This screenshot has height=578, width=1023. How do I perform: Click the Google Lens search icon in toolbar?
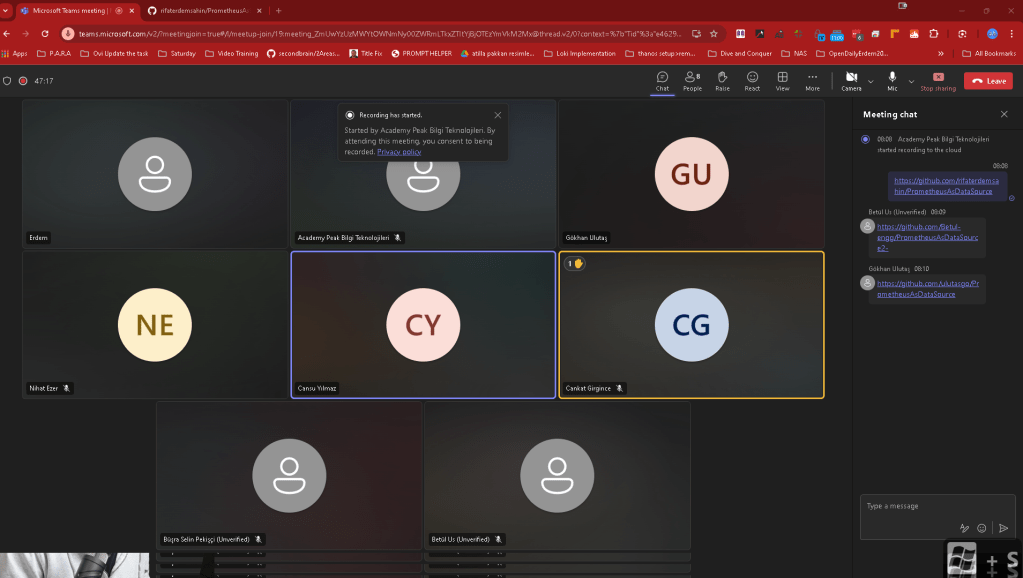pos(962,34)
